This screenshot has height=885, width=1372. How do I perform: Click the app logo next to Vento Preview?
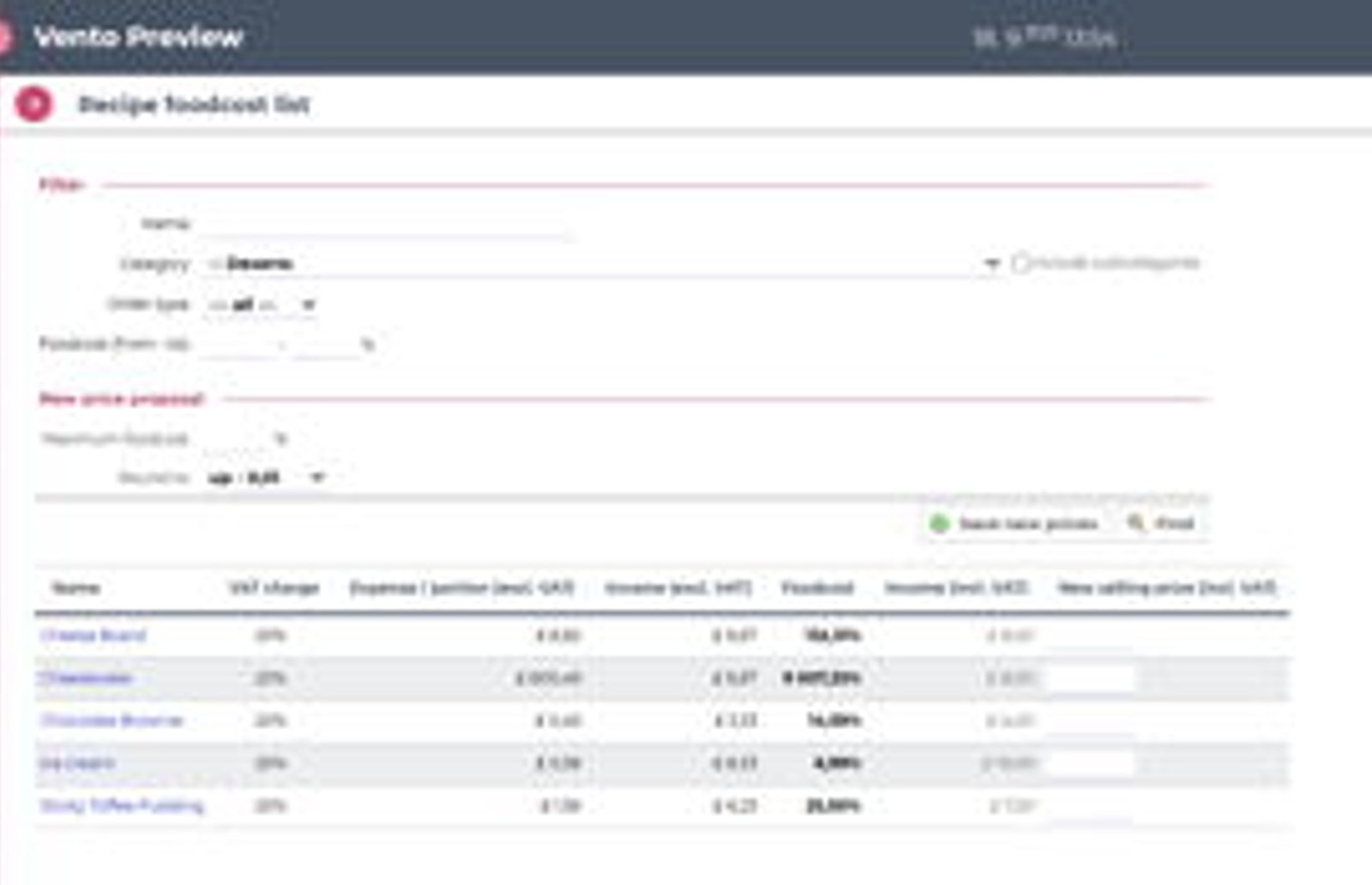tap(5, 37)
